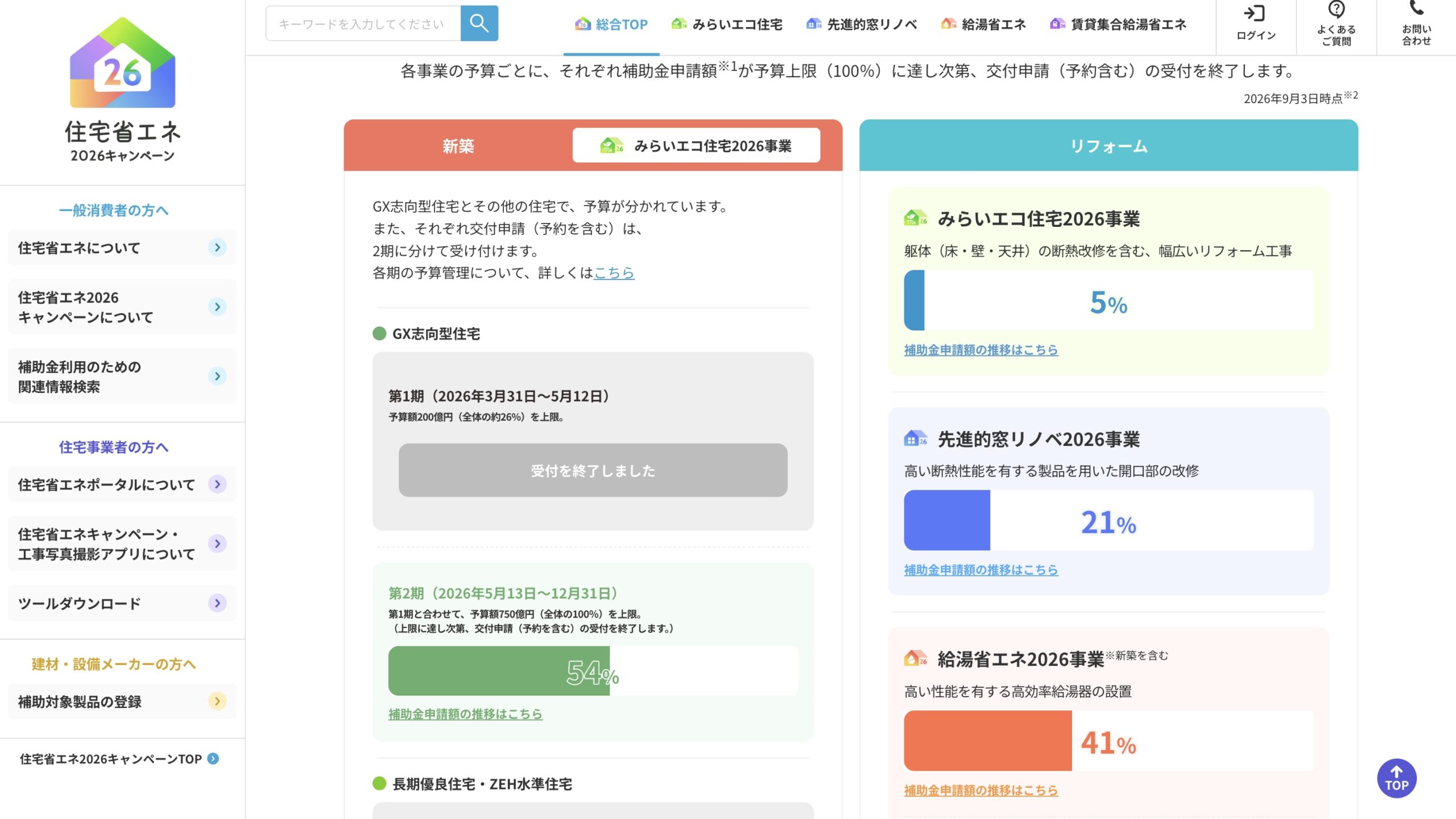Focus the keyword search input field
The width and height of the screenshot is (1456, 819).
[x=363, y=23]
